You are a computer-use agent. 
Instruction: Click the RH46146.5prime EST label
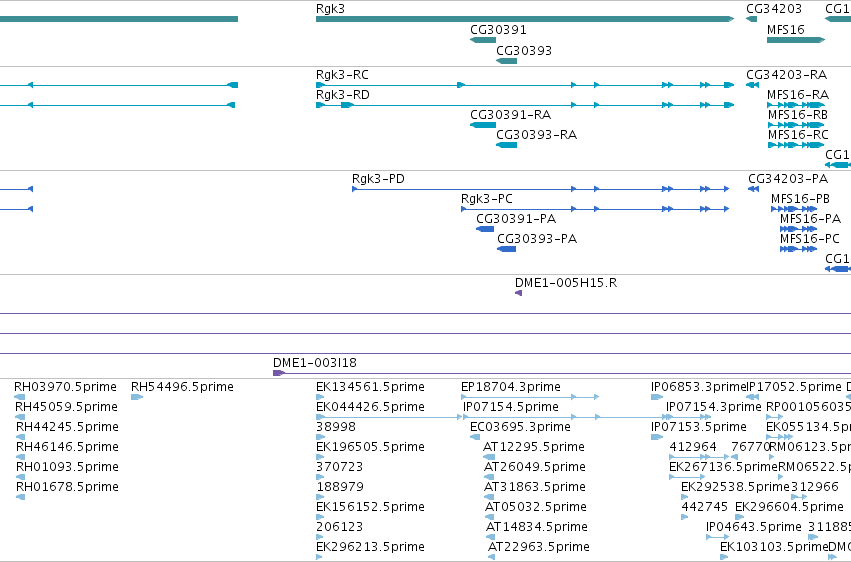(67, 448)
